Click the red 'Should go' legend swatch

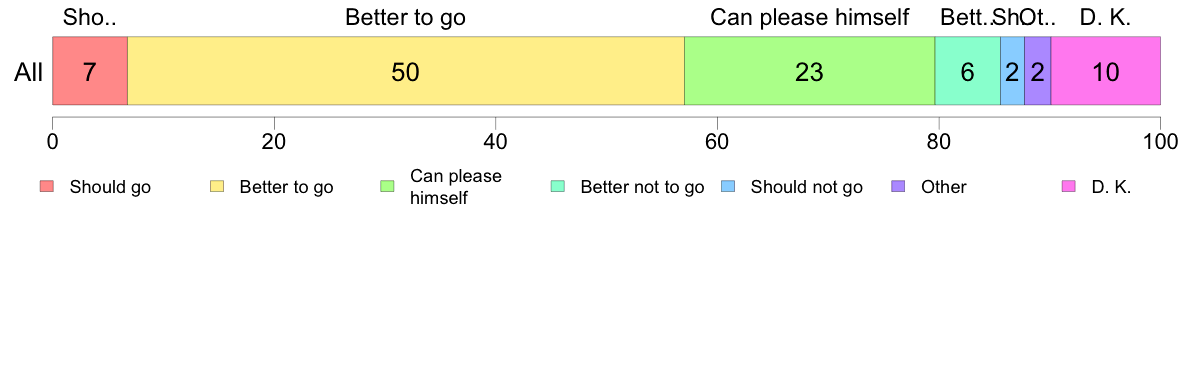tap(47, 186)
